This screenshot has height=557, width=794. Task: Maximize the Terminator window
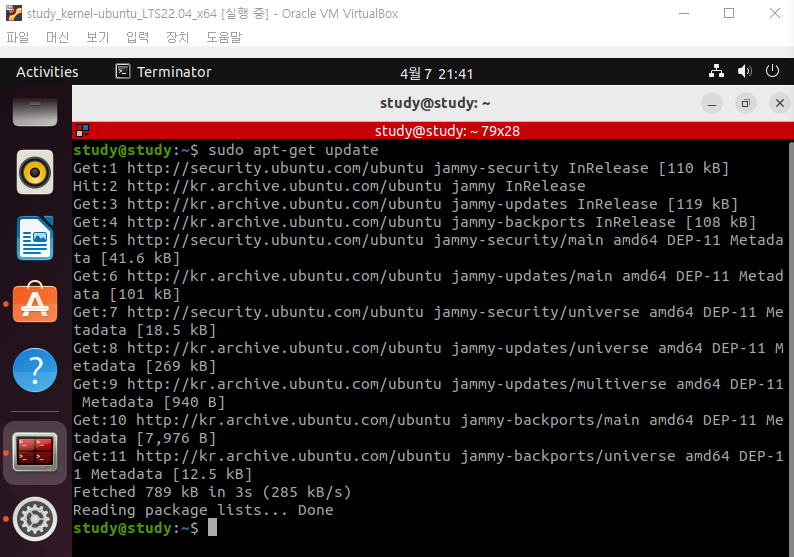tap(745, 103)
